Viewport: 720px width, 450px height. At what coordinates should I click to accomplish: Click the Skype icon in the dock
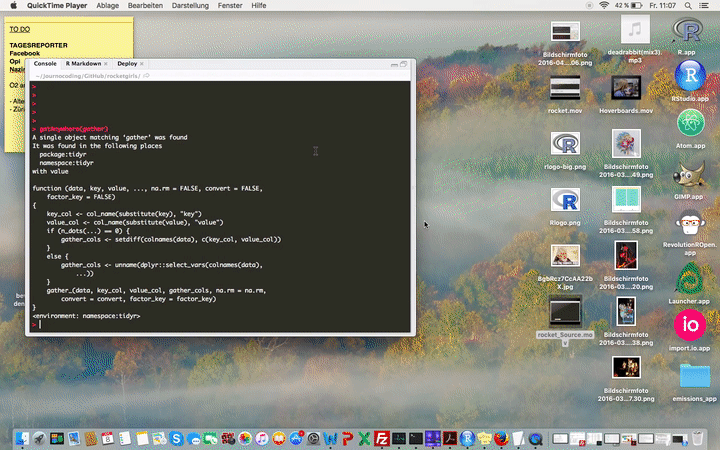[177, 438]
